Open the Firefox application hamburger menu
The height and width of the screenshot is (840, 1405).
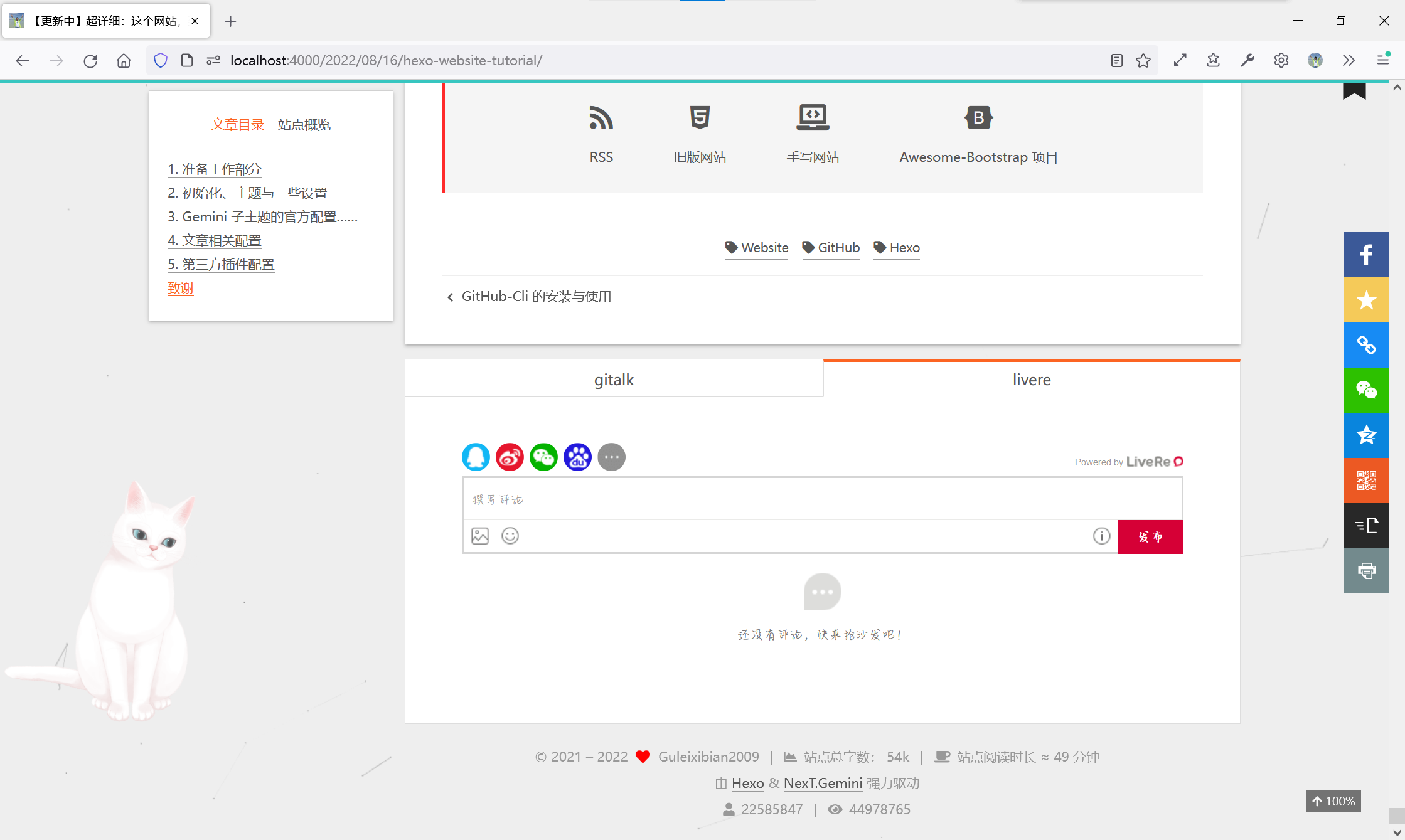click(1382, 60)
